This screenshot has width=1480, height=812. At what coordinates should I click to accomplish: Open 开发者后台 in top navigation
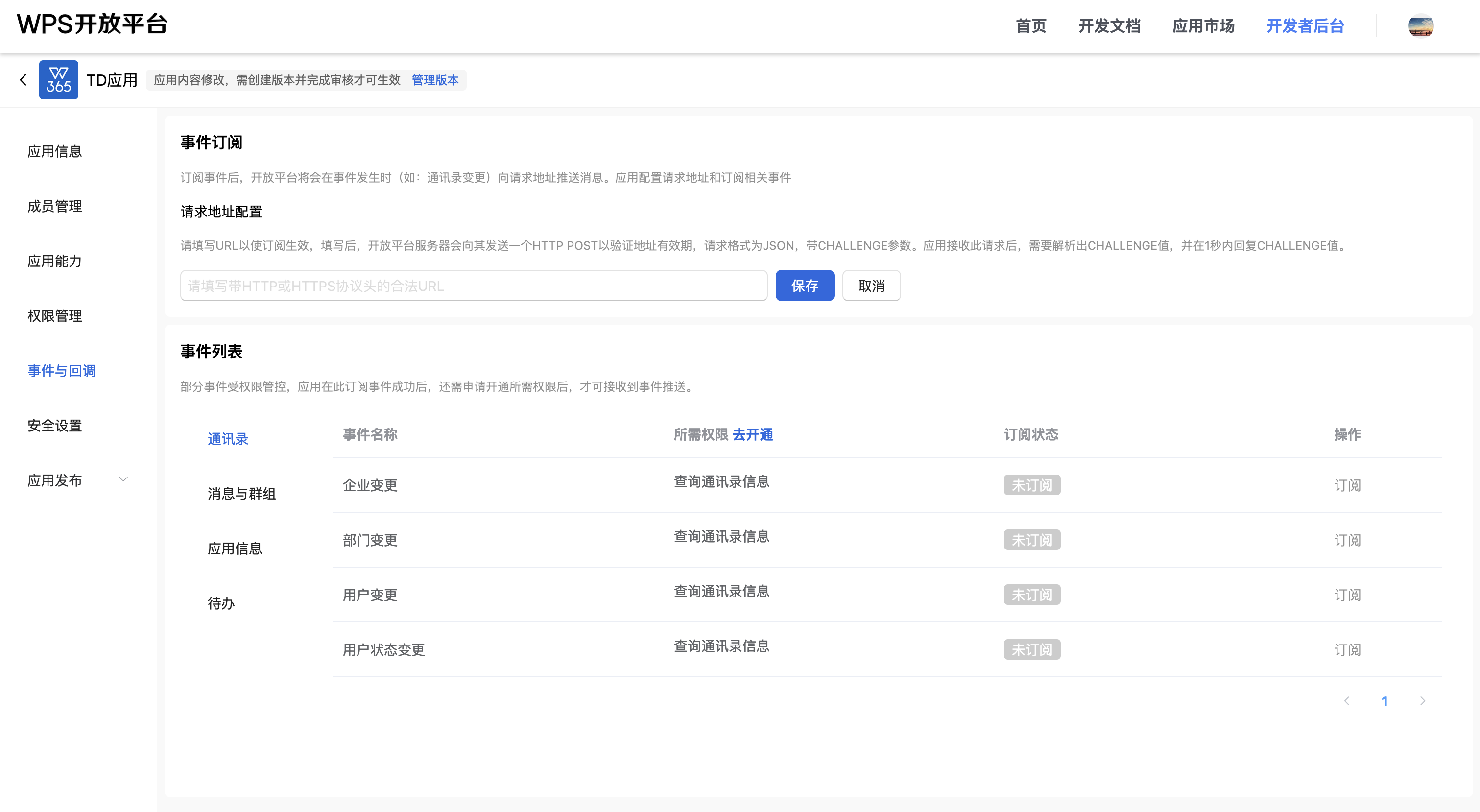[1305, 26]
